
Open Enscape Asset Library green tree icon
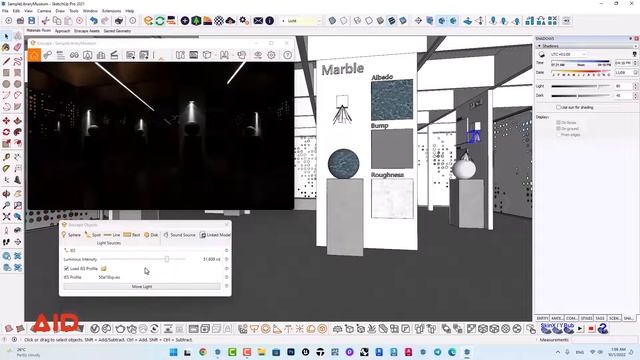[196, 20]
